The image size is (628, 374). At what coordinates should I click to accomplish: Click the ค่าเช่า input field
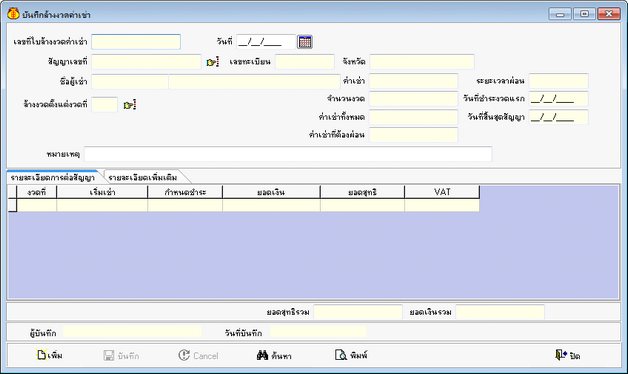(x=413, y=81)
